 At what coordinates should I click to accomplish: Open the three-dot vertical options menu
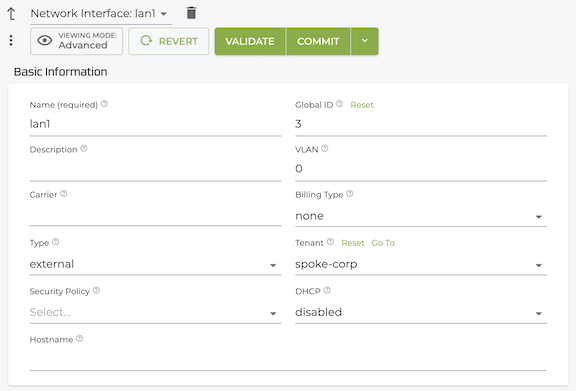(11, 40)
